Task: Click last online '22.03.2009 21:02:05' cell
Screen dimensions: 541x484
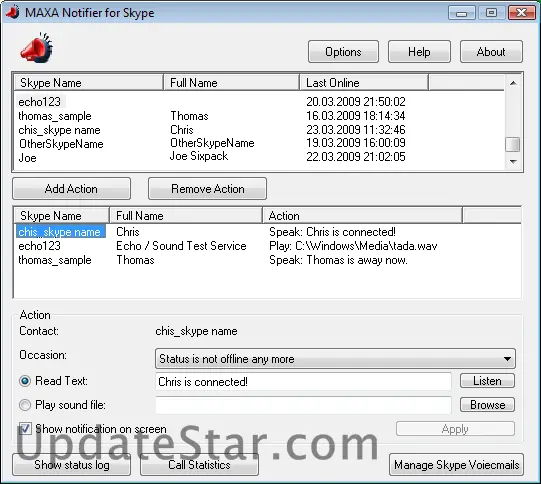Action: pyautogui.click(x=356, y=157)
